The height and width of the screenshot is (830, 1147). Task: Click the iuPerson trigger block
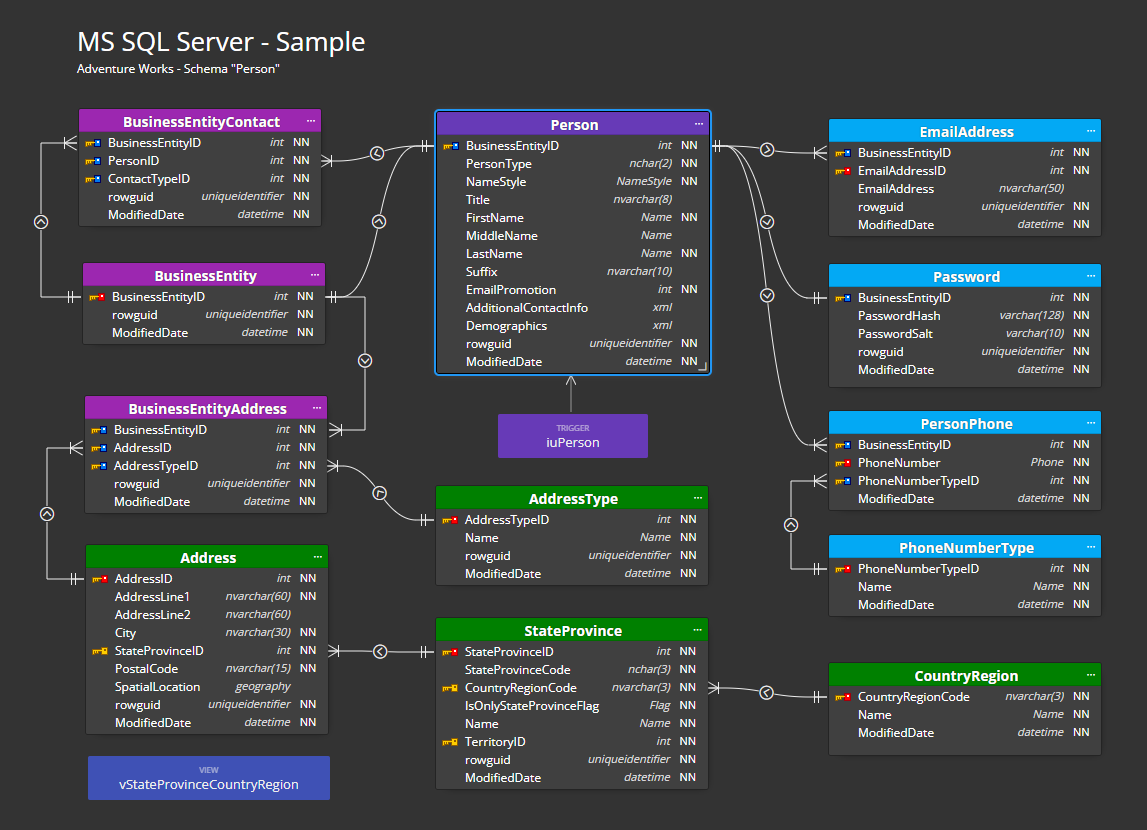click(x=572, y=435)
